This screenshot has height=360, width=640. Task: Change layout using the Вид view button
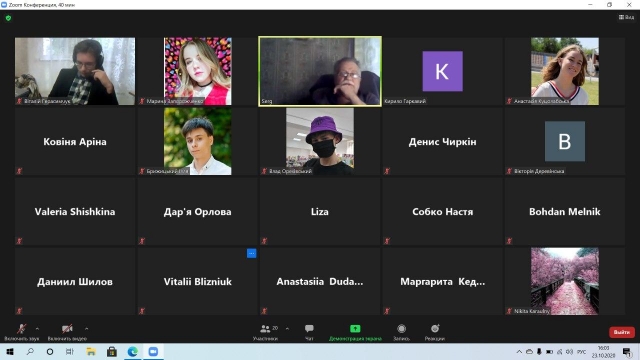coord(627,17)
